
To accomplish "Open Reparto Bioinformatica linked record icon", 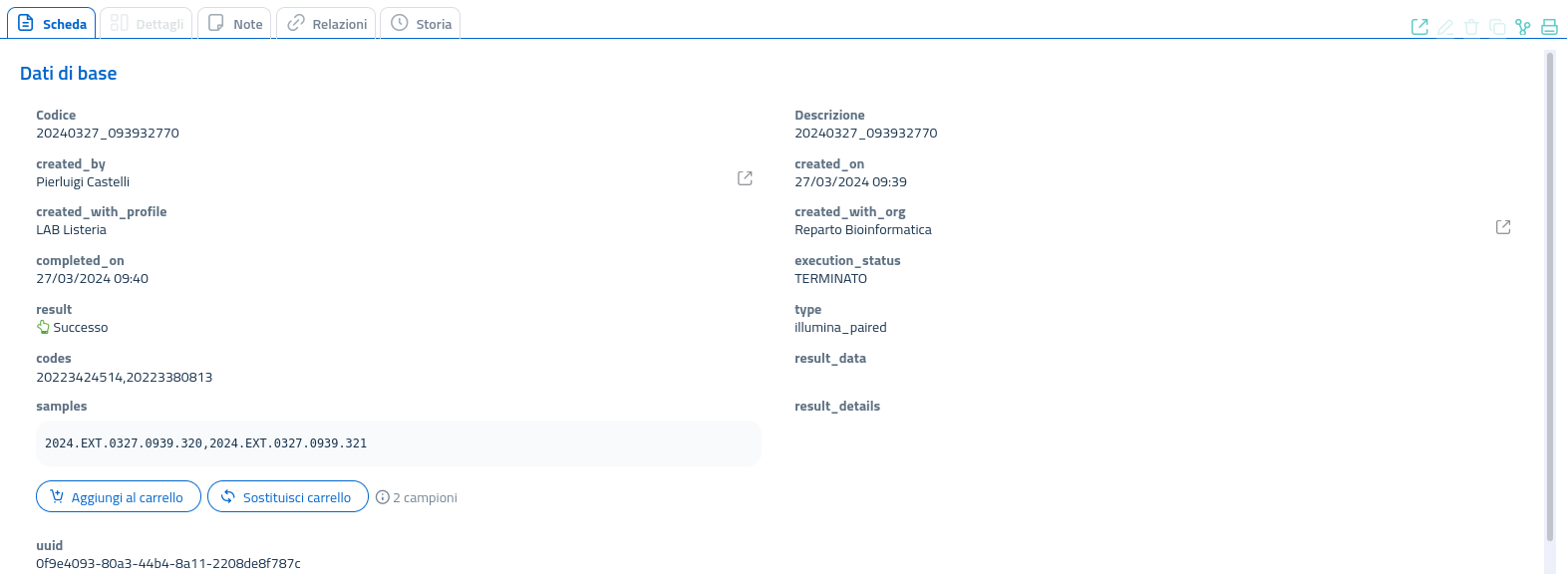I will click(x=1503, y=227).
